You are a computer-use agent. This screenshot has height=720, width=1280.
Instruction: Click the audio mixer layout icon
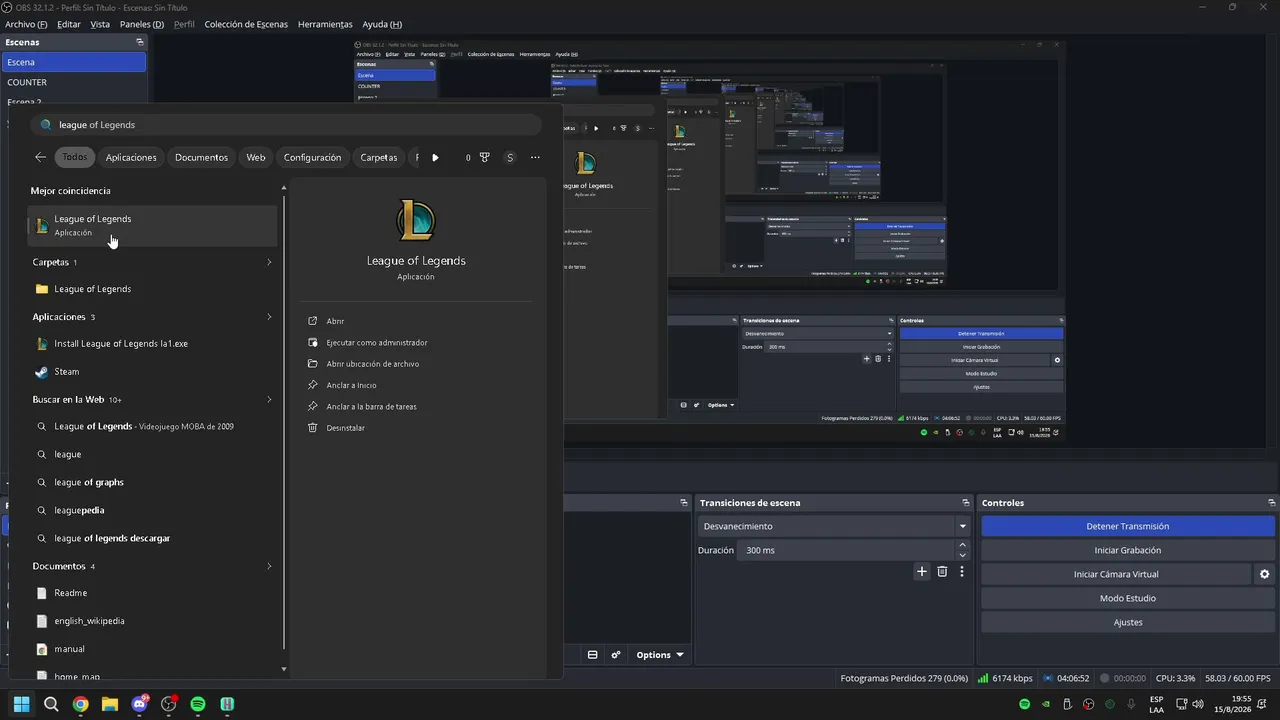click(x=592, y=655)
